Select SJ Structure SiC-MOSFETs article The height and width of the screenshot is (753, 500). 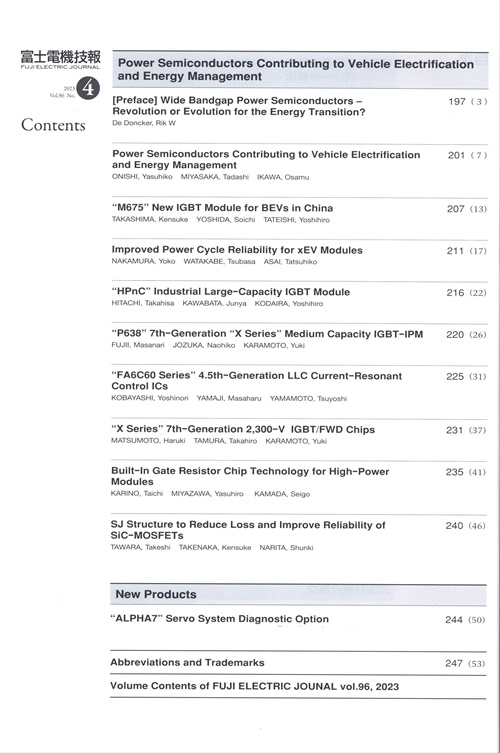coord(248,530)
